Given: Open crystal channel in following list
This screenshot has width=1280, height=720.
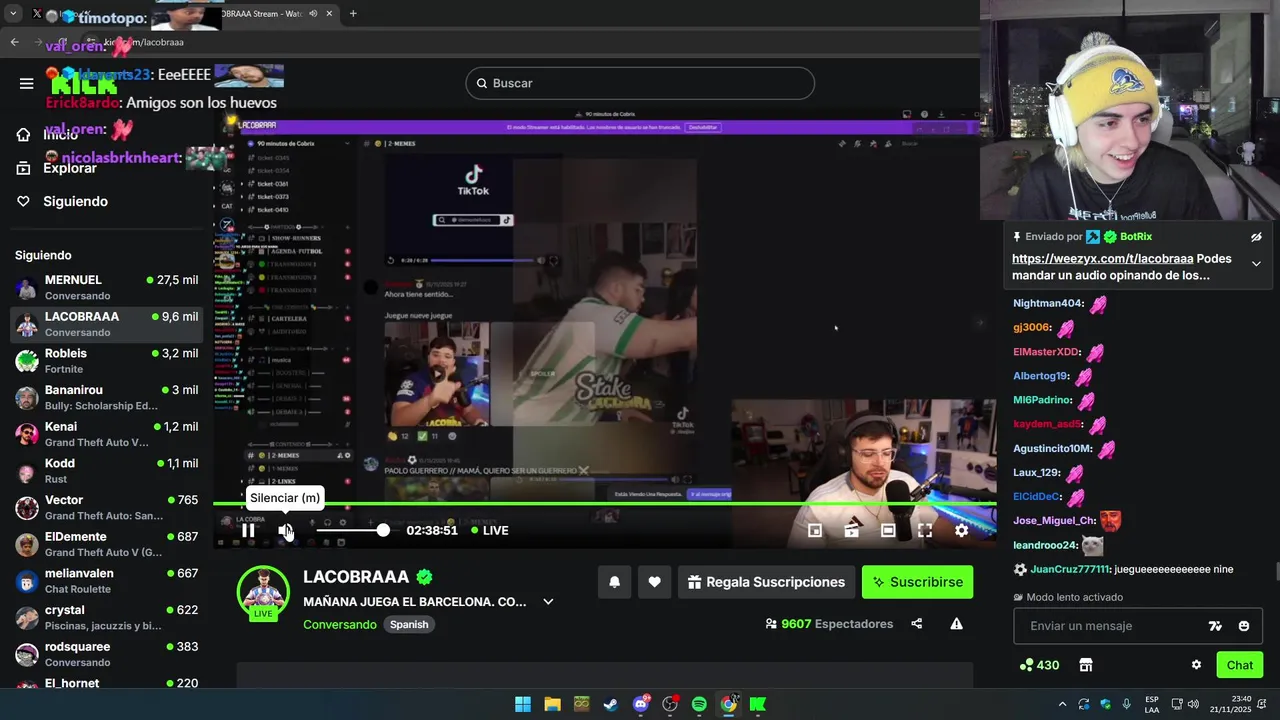Looking at the screenshot, I should coord(106,617).
